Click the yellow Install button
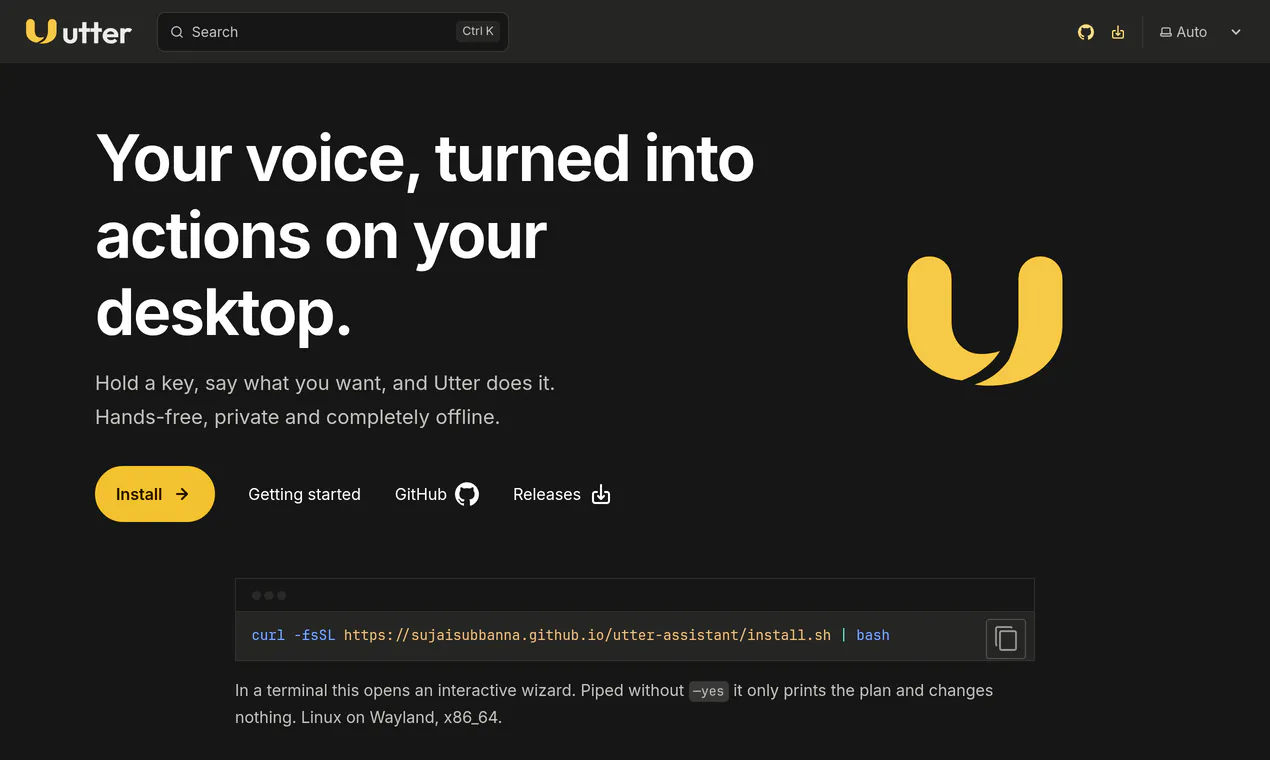Viewport: 1270px width, 760px height. point(155,494)
